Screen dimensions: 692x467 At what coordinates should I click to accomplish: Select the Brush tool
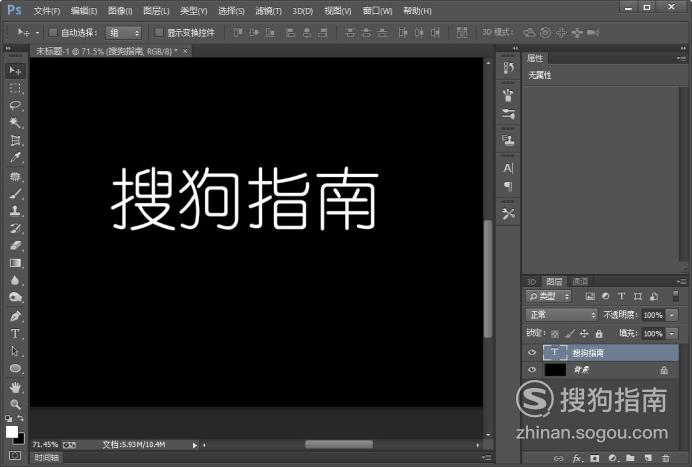point(15,193)
